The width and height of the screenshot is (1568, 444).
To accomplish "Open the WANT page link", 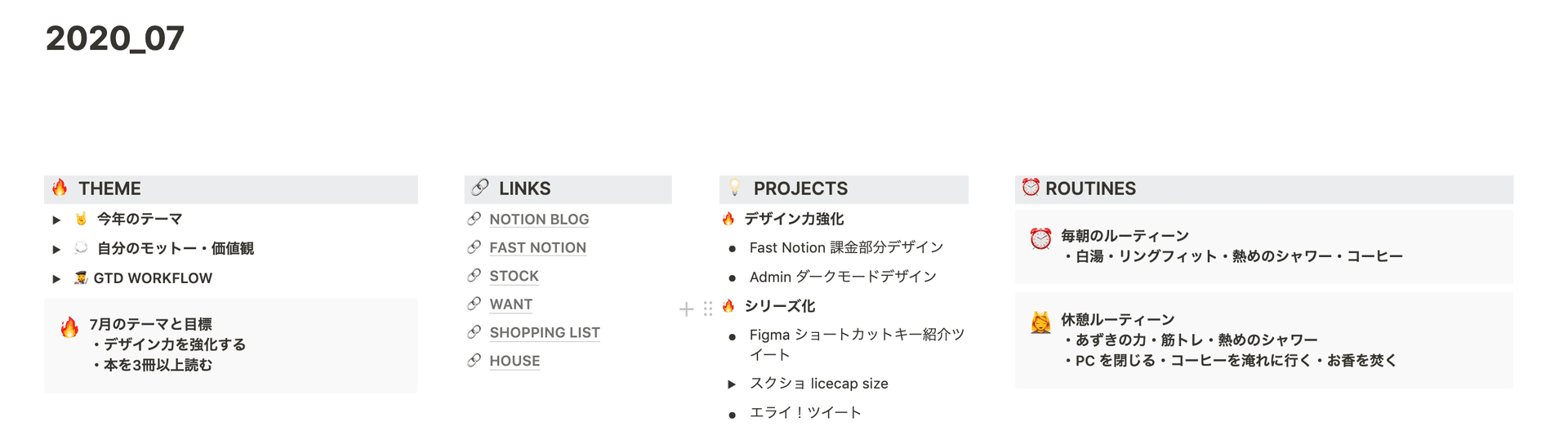I will [x=510, y=304].
